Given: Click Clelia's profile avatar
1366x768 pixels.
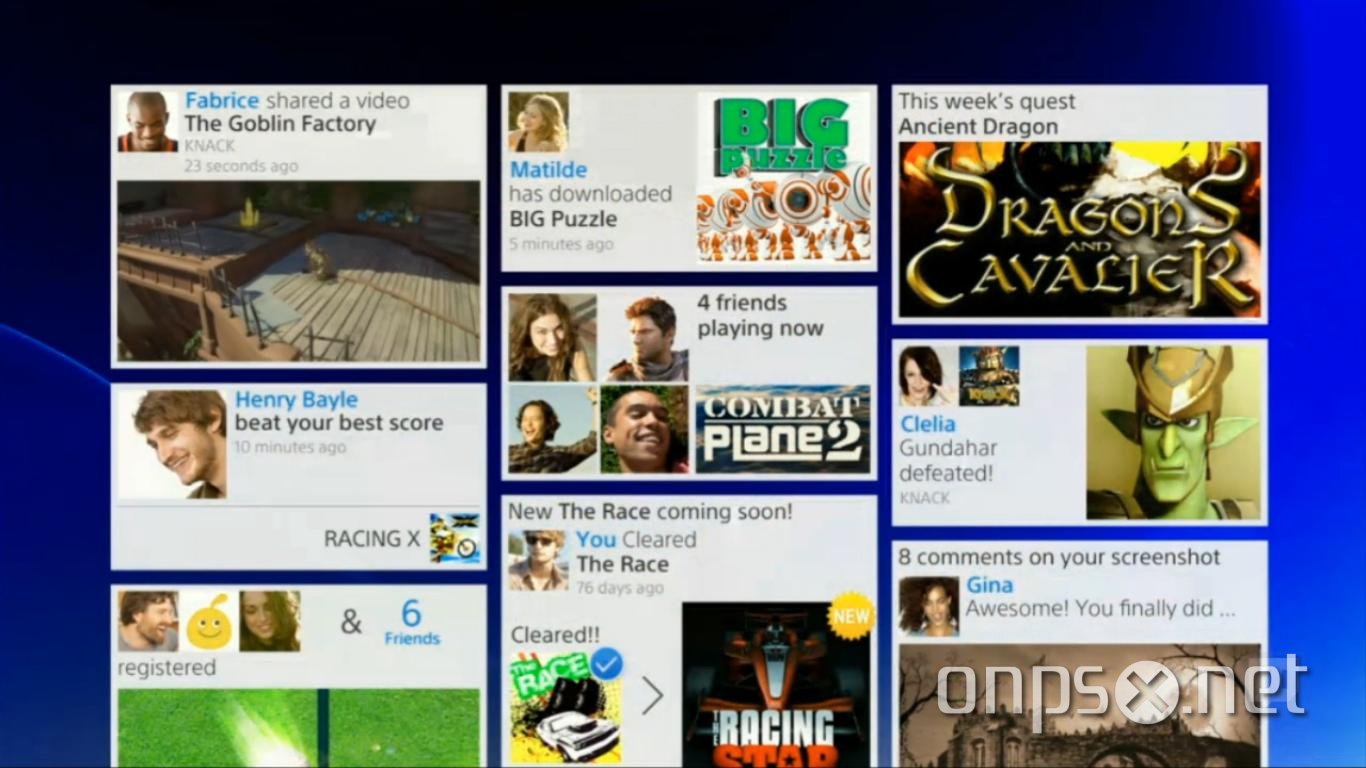Looking at the screenshot, I should click(x=926, y=376).
